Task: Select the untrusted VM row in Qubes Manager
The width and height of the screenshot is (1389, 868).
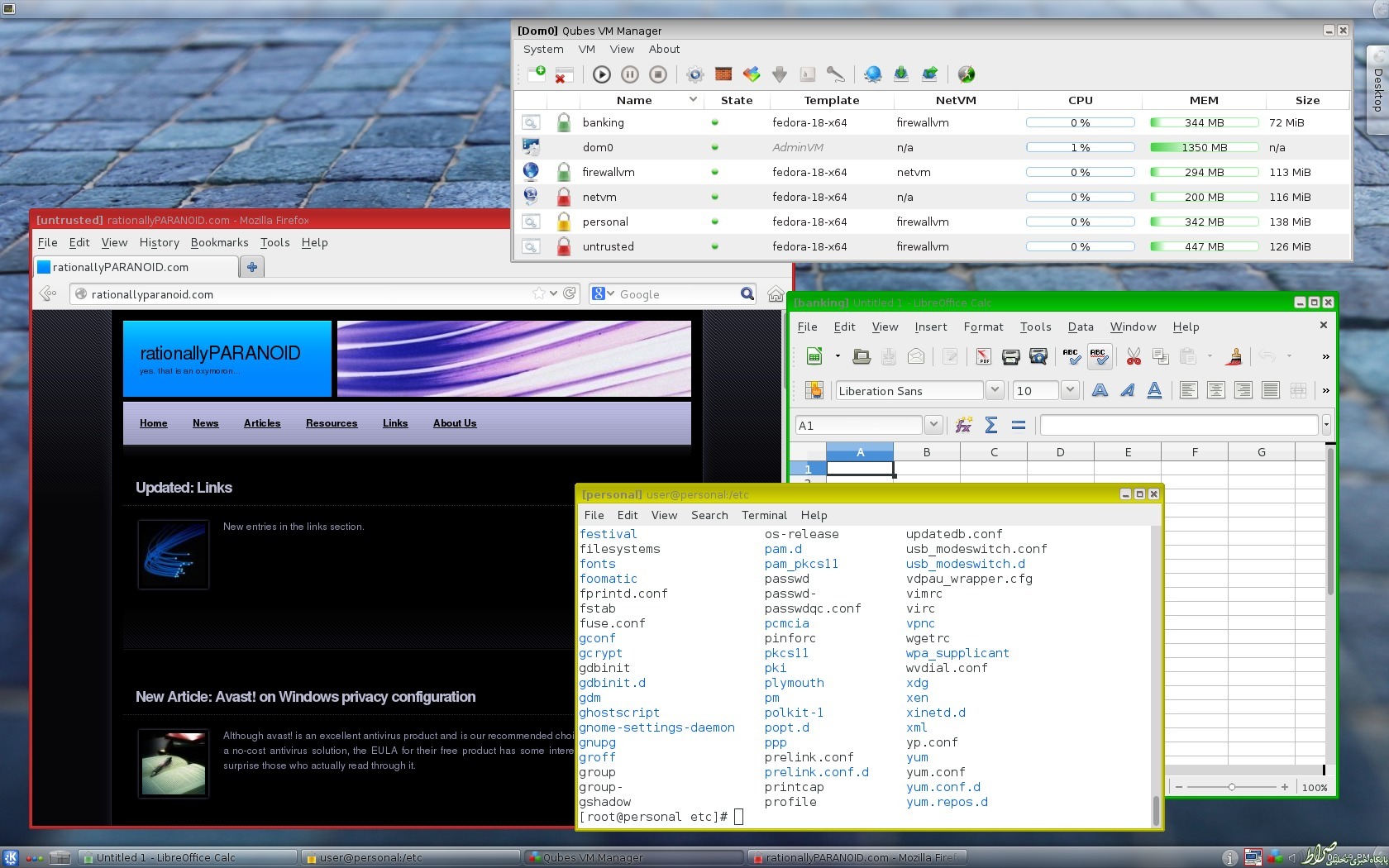Action: [x=932, y=246]
